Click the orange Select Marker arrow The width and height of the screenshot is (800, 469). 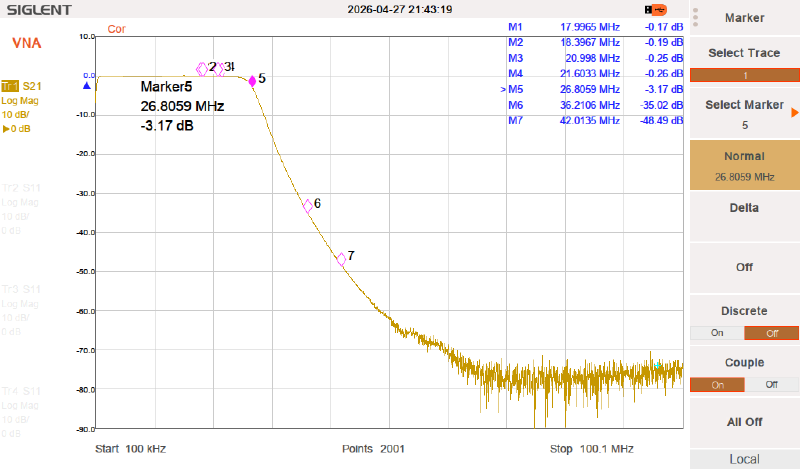tap(794, 112)
